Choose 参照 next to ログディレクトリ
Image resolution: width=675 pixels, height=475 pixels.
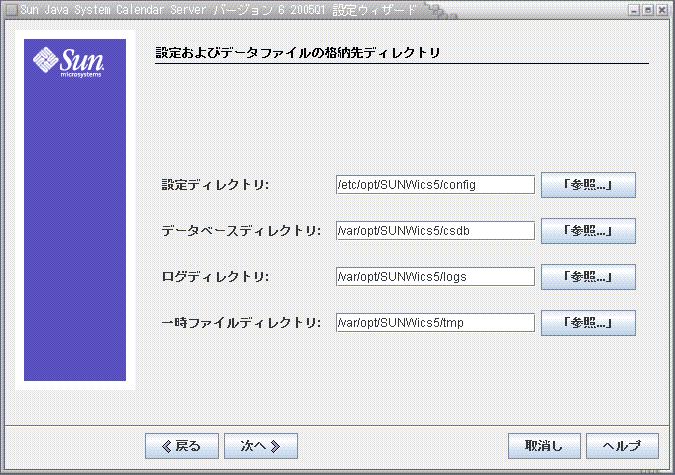(588, 277)
